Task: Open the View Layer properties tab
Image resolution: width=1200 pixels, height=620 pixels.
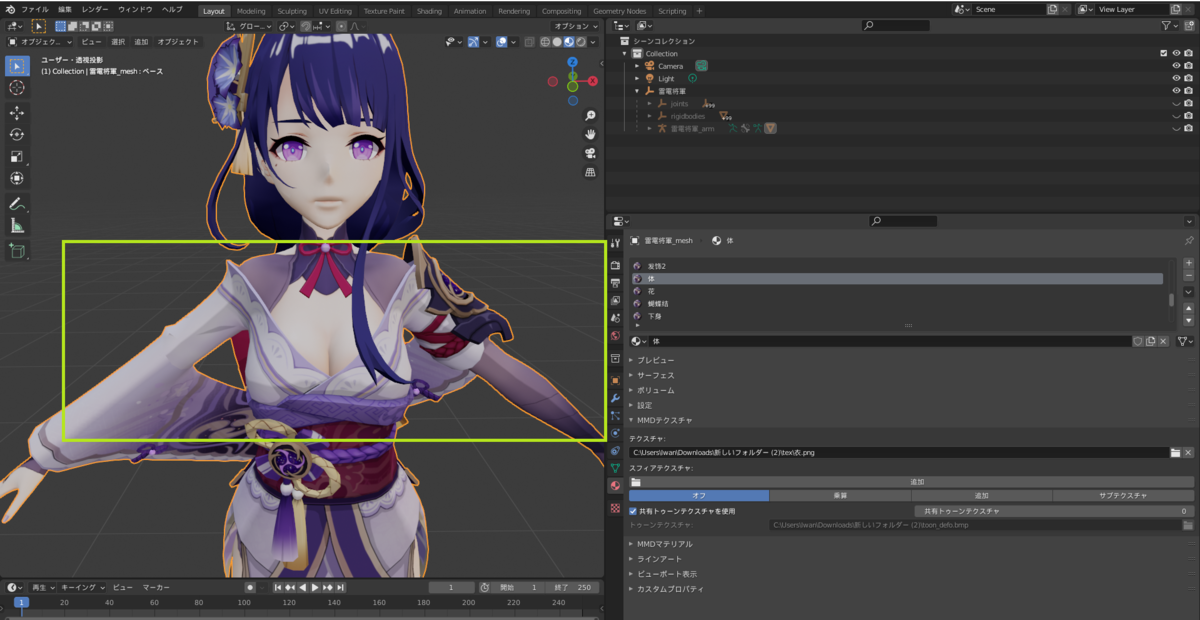Action: 615,300
